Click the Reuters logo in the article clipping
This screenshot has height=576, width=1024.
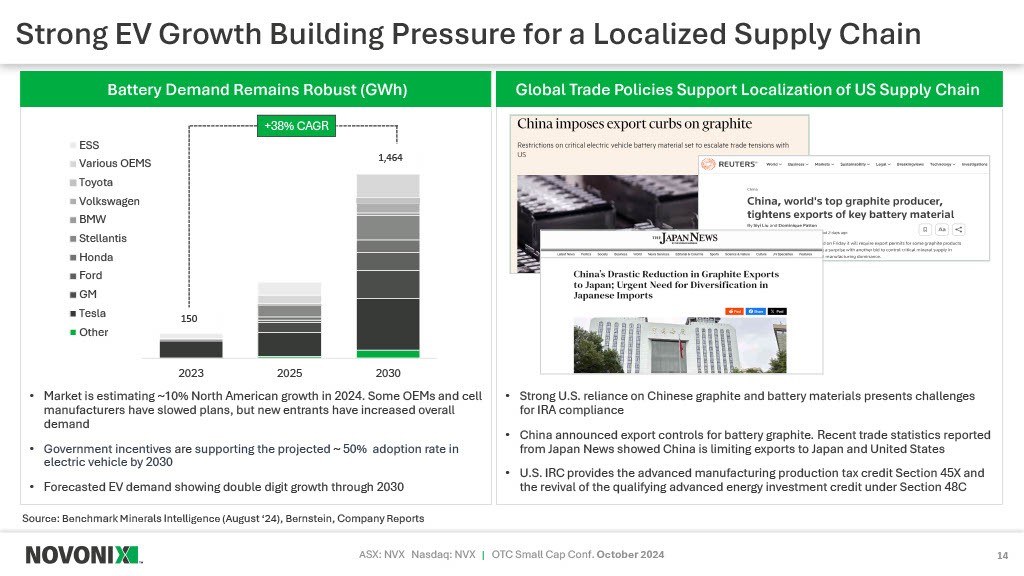[x=729, y=164]
